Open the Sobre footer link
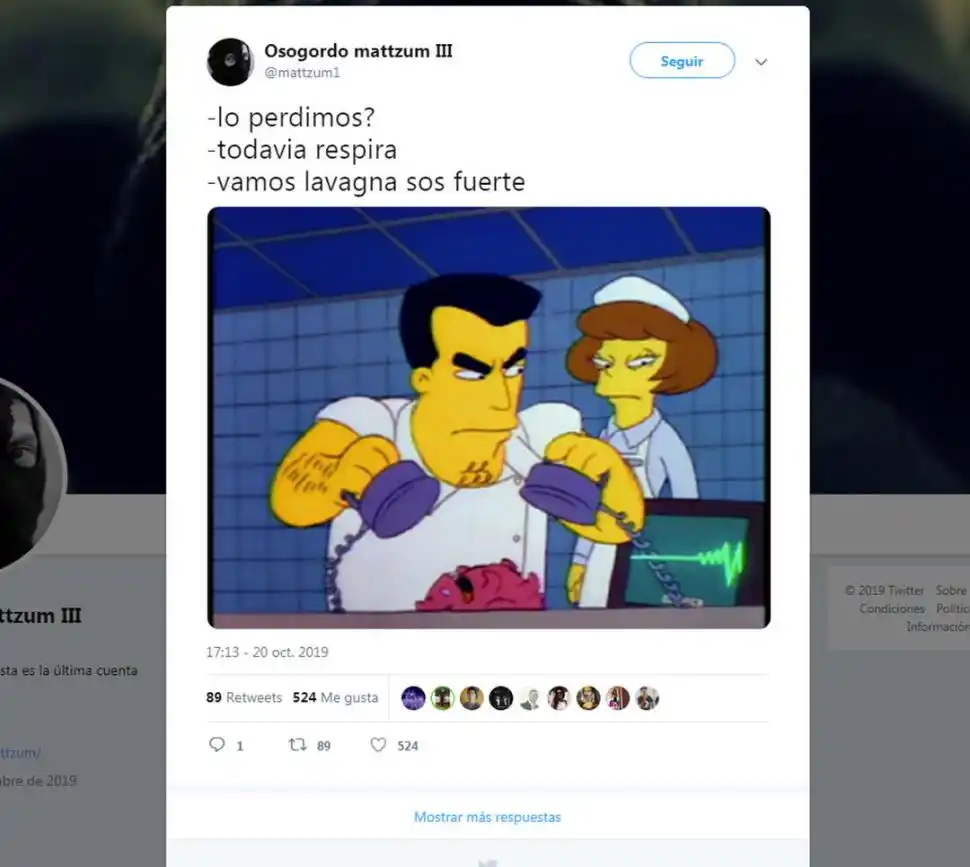The height and width of the screenshot is (867, 970). coord(952,590)
